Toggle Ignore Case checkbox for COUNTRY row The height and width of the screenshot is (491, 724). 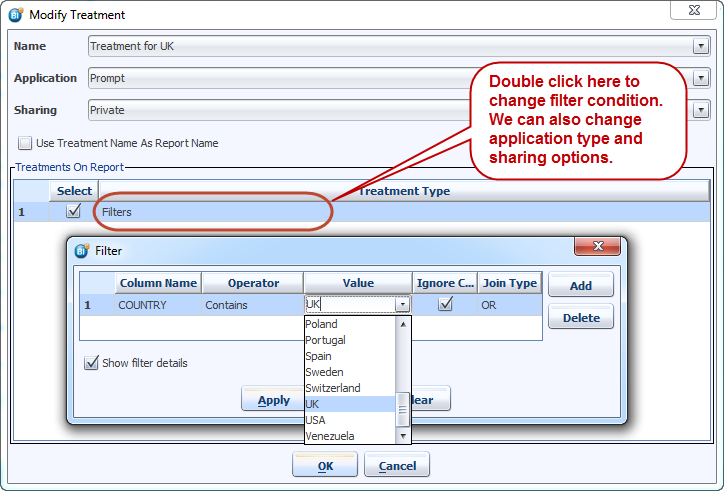(445, 304)
